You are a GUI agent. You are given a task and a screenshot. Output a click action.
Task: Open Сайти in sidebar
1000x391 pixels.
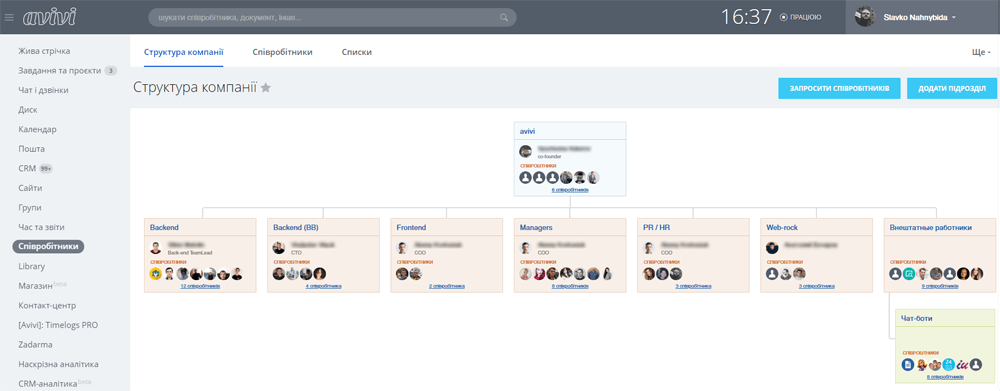click(x=31, y=188)
